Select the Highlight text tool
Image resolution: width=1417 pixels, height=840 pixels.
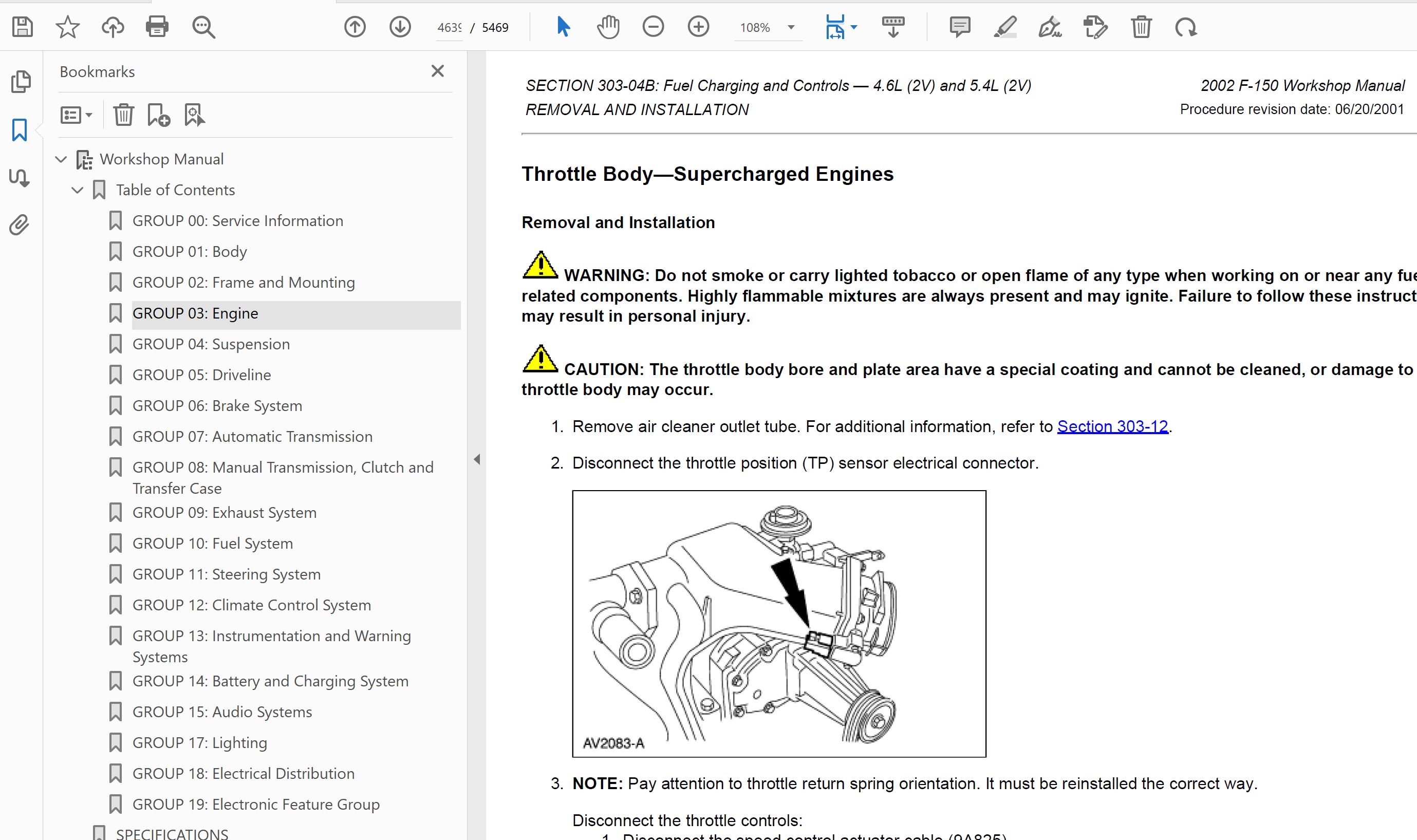(x=1005, y=27)
